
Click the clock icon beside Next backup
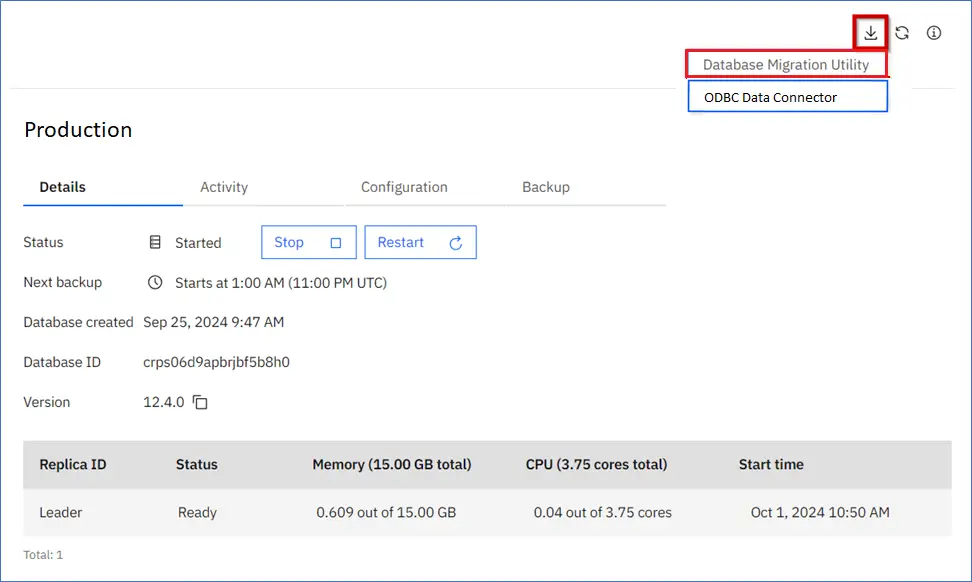[x=155, y=283]
